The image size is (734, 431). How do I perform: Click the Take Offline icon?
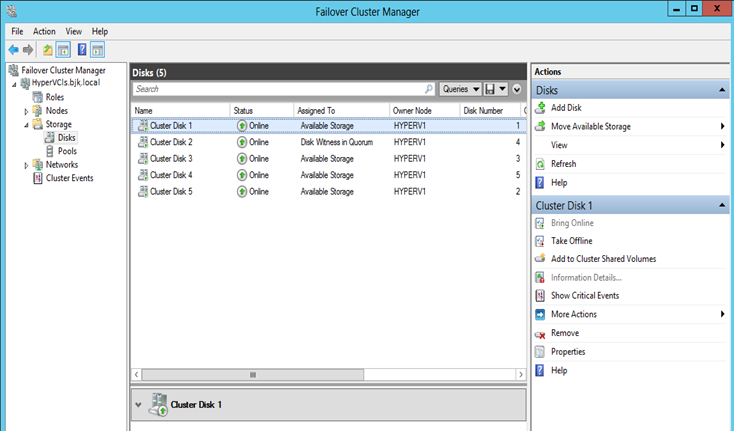point(540,241)
